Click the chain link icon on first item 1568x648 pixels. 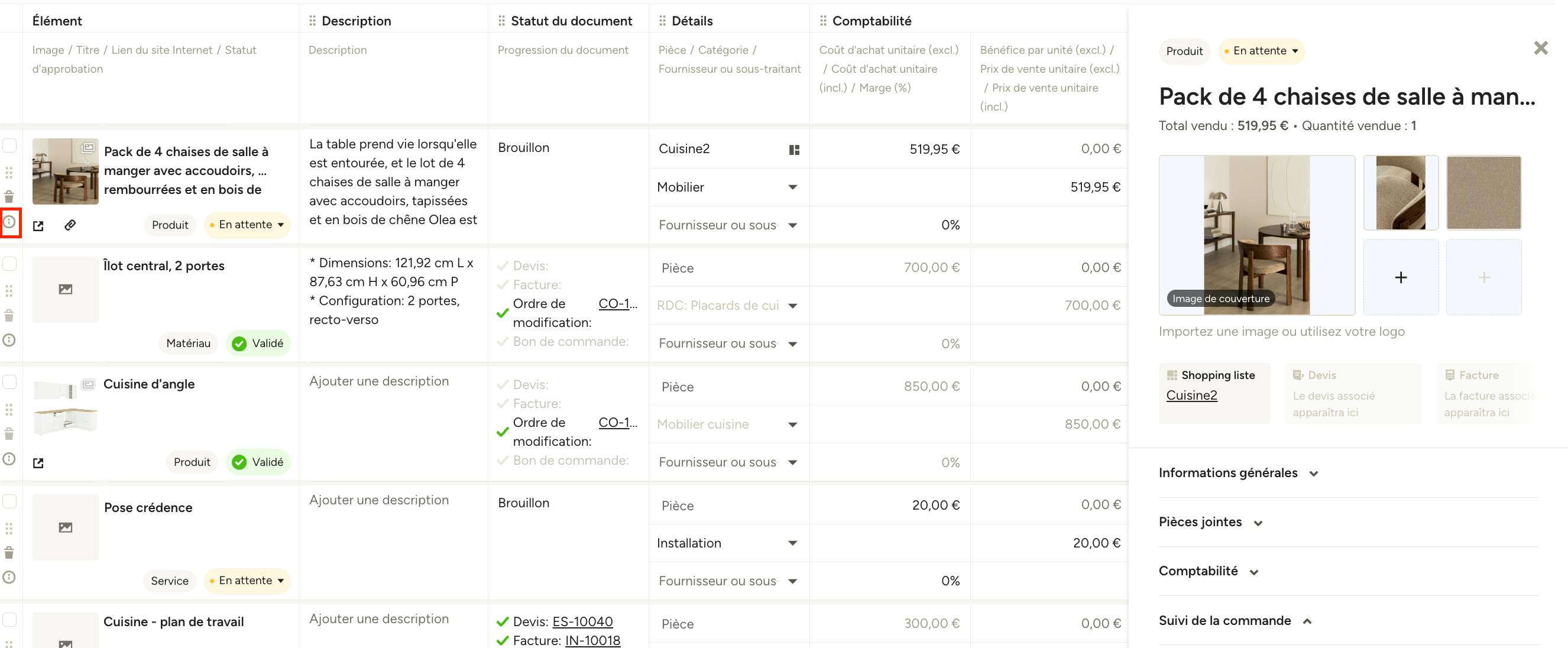click(70, 225)
